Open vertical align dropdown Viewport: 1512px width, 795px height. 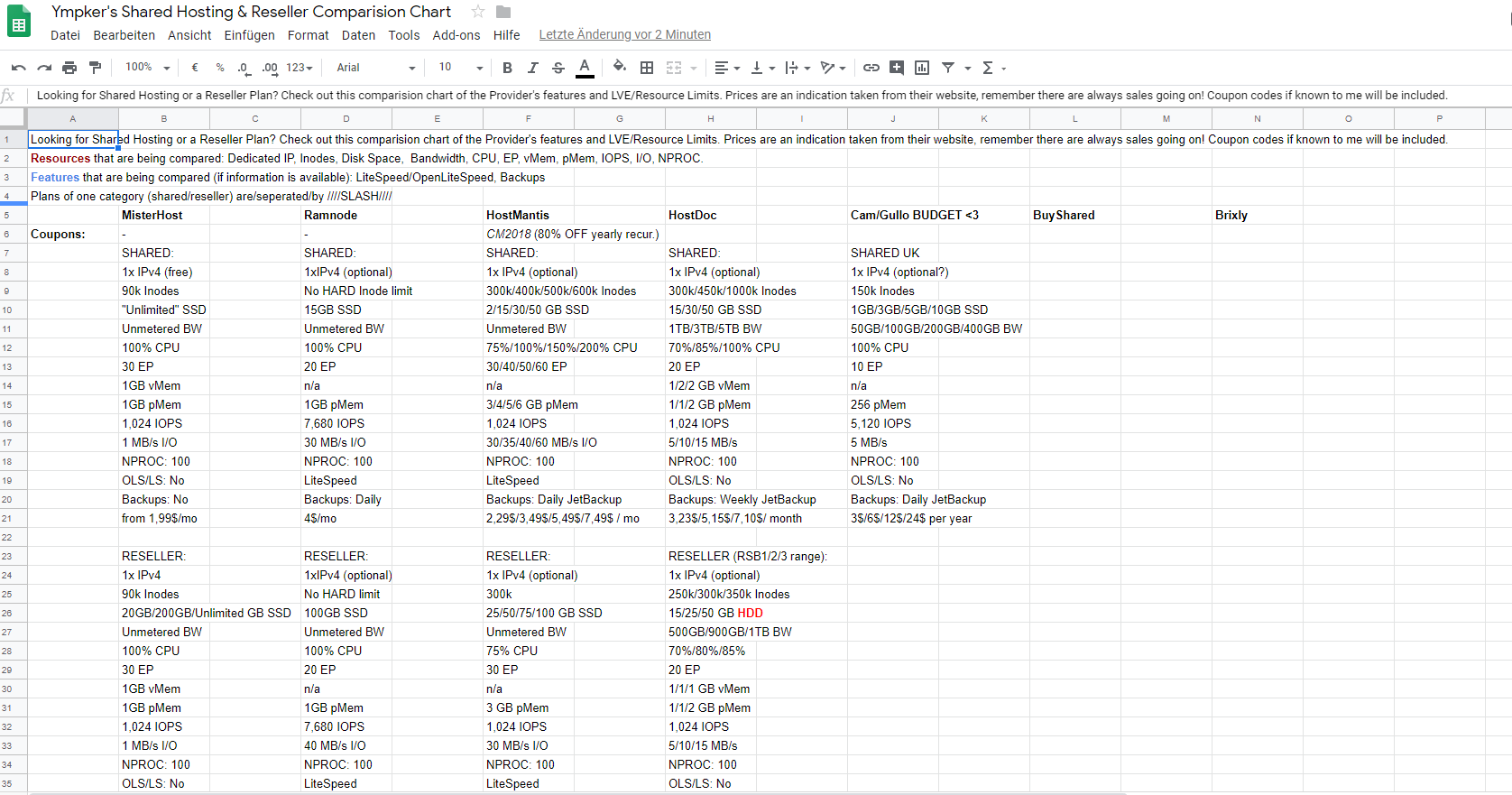pos(762,68)
